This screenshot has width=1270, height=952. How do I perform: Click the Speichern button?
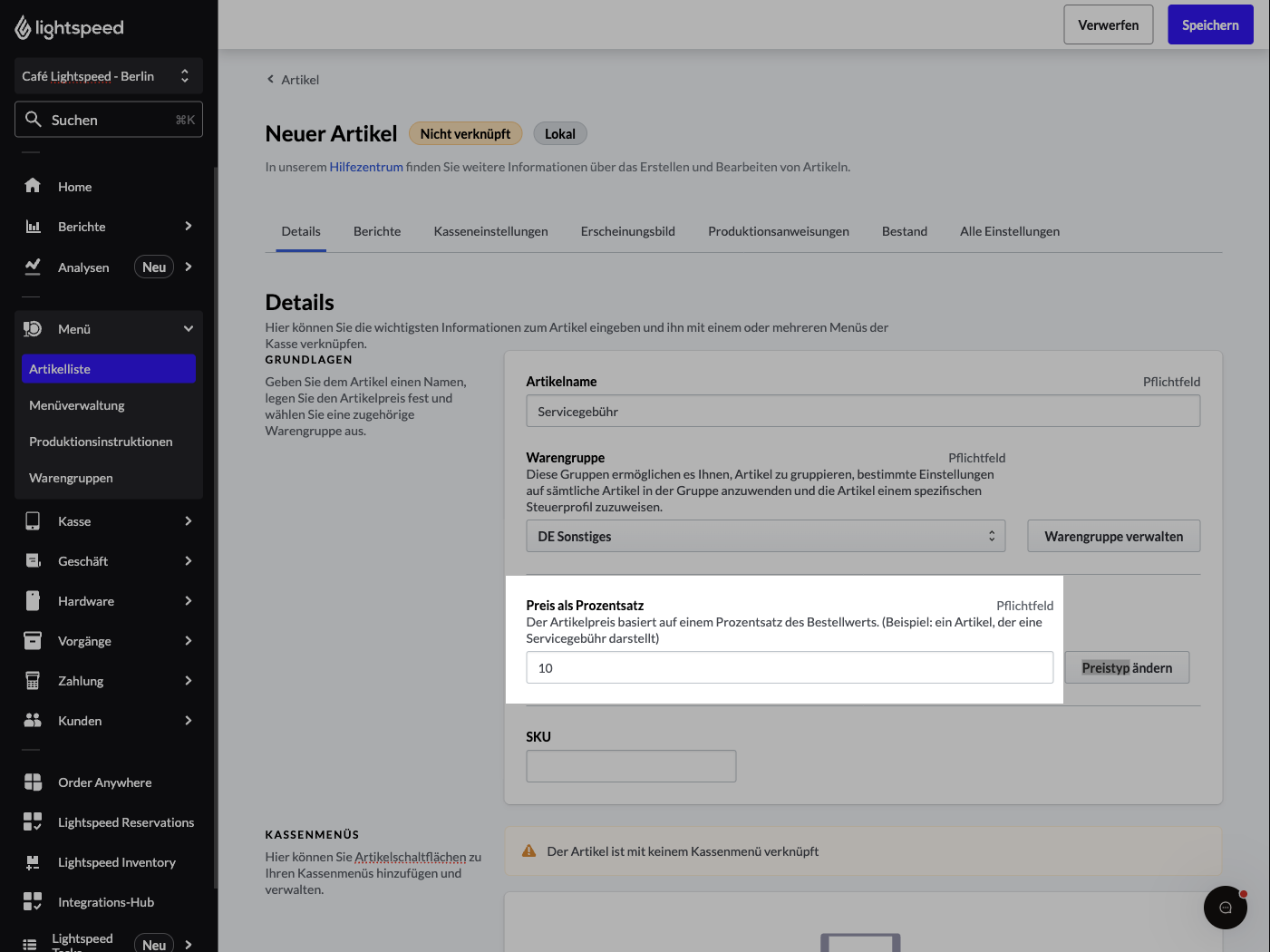point(1210,24)
